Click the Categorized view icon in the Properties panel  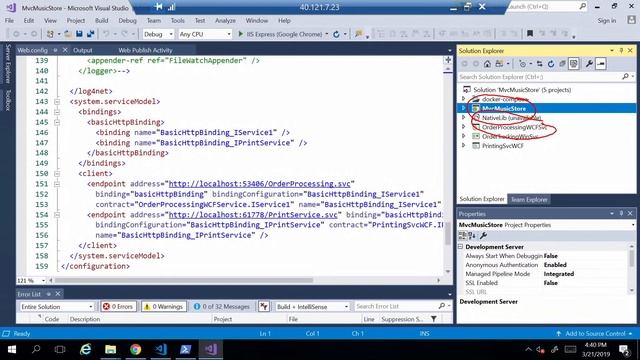pos(462,236)
